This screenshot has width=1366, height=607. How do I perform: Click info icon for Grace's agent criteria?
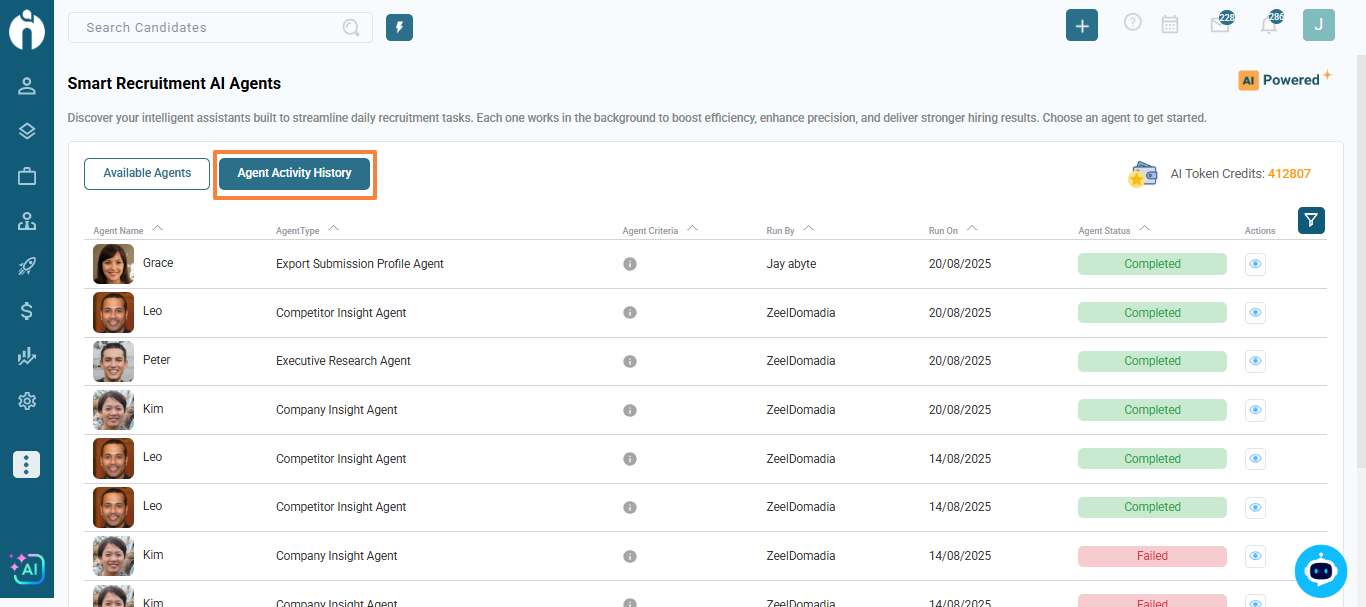[630, 264]
